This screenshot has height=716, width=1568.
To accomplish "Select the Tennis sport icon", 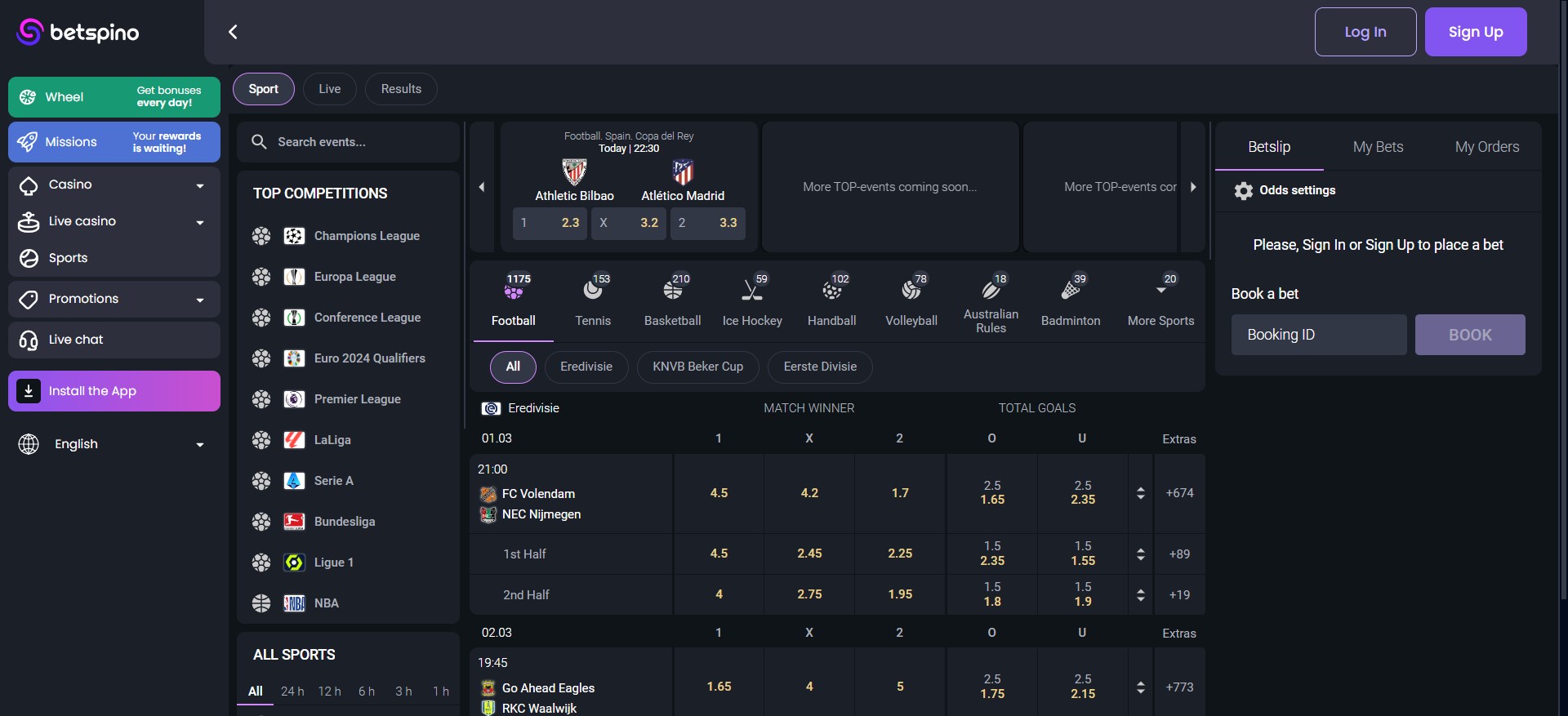I will [x=593, y=300].
